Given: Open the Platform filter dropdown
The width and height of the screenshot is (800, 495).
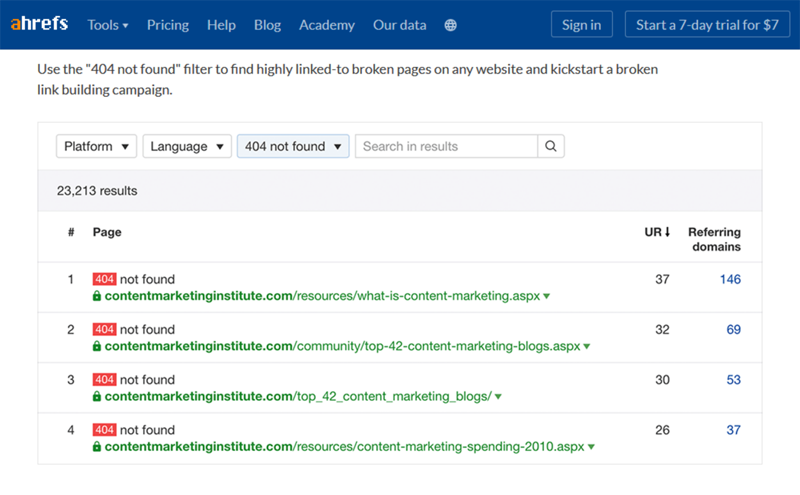Looking at the screenshot, I should click(x=96, y=146).
